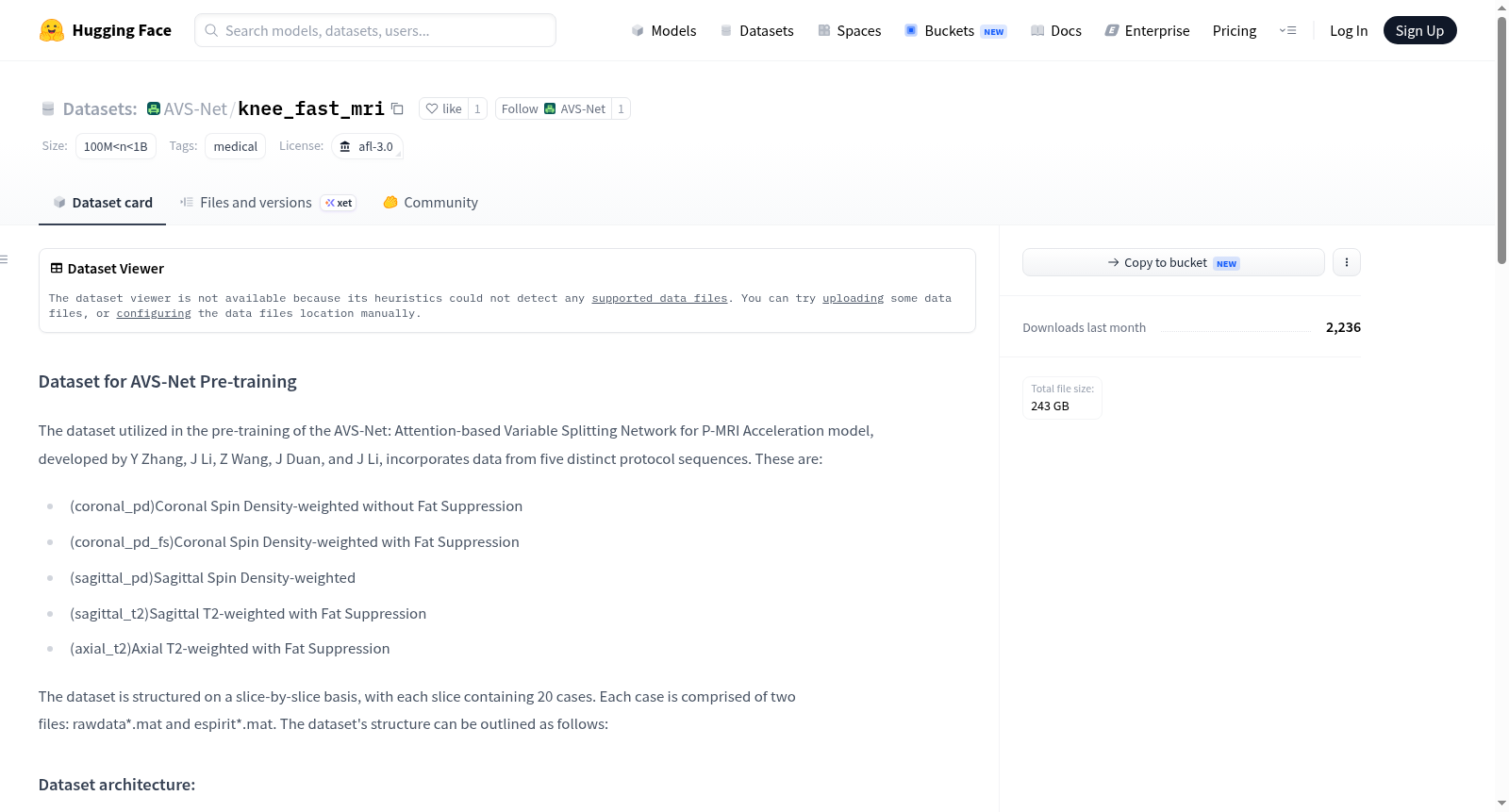Visit the Enterprise page

(1147, 30)
